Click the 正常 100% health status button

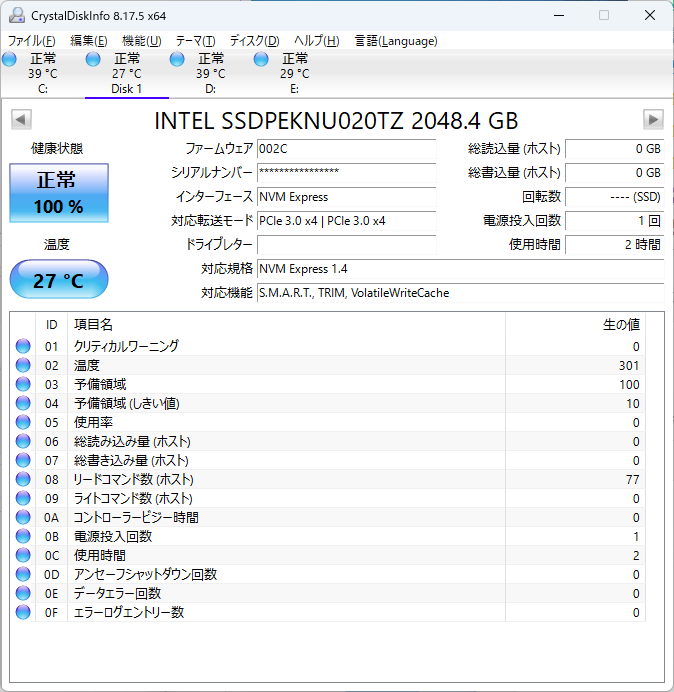(x=59, y=193)
